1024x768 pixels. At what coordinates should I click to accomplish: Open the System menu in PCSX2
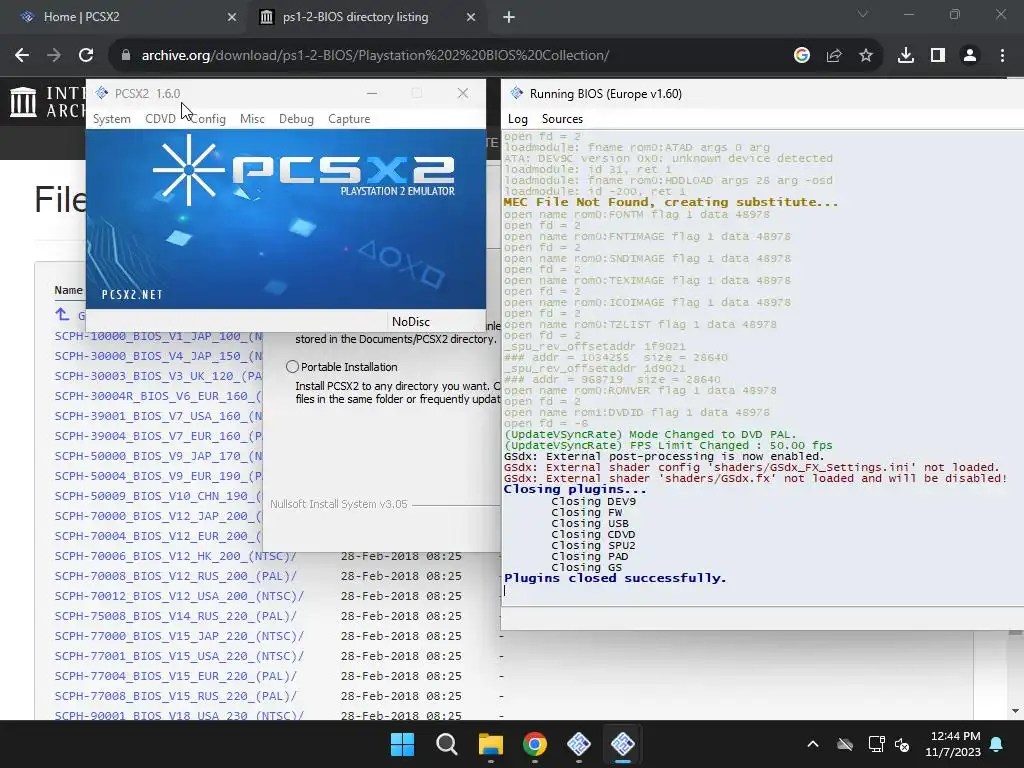pos(112,119)
